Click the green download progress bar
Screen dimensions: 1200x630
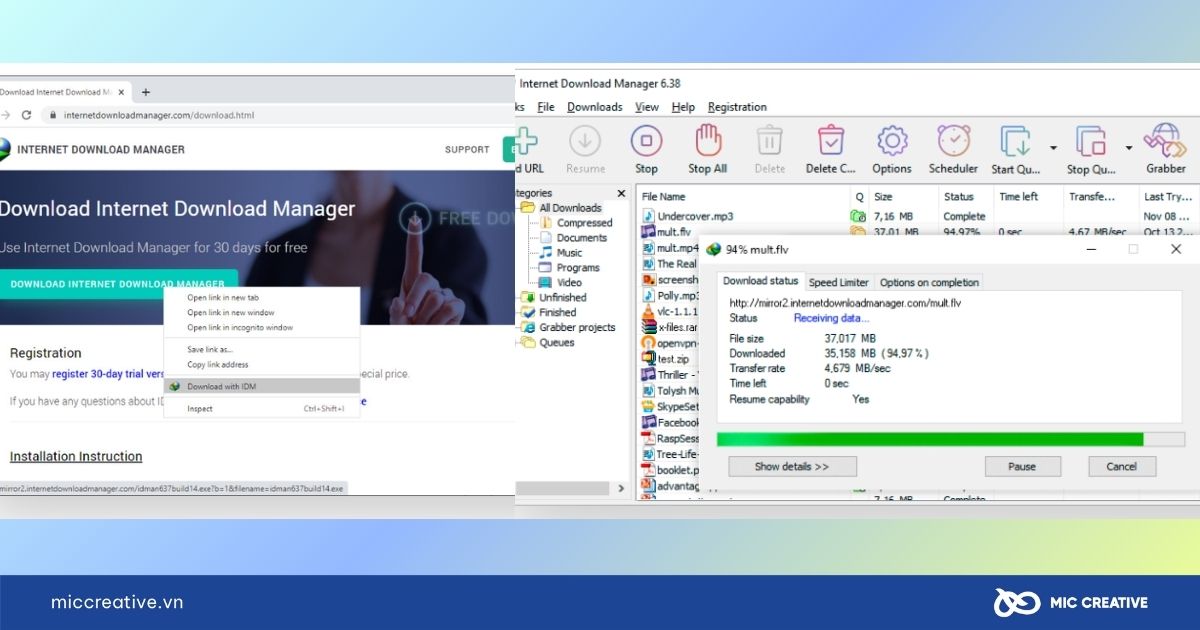pyautogui.click(x=930, y=439)
